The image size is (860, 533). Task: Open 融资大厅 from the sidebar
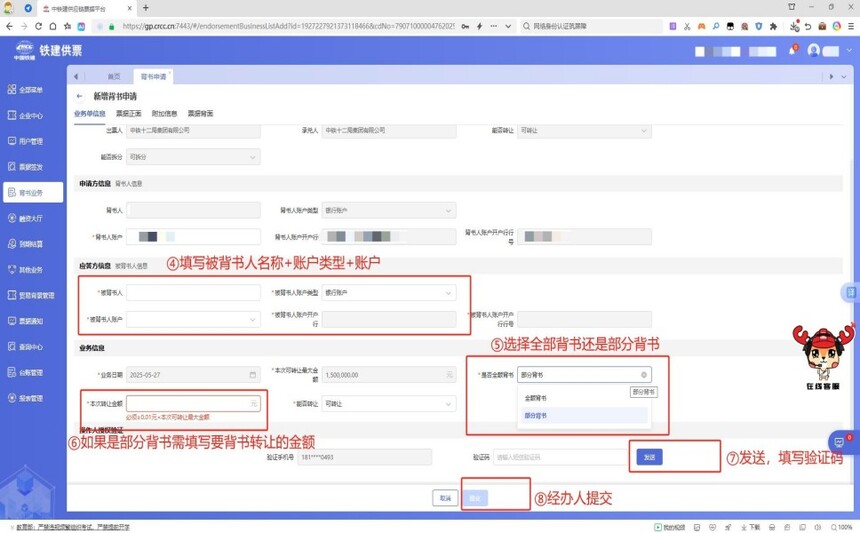point(31,219)
